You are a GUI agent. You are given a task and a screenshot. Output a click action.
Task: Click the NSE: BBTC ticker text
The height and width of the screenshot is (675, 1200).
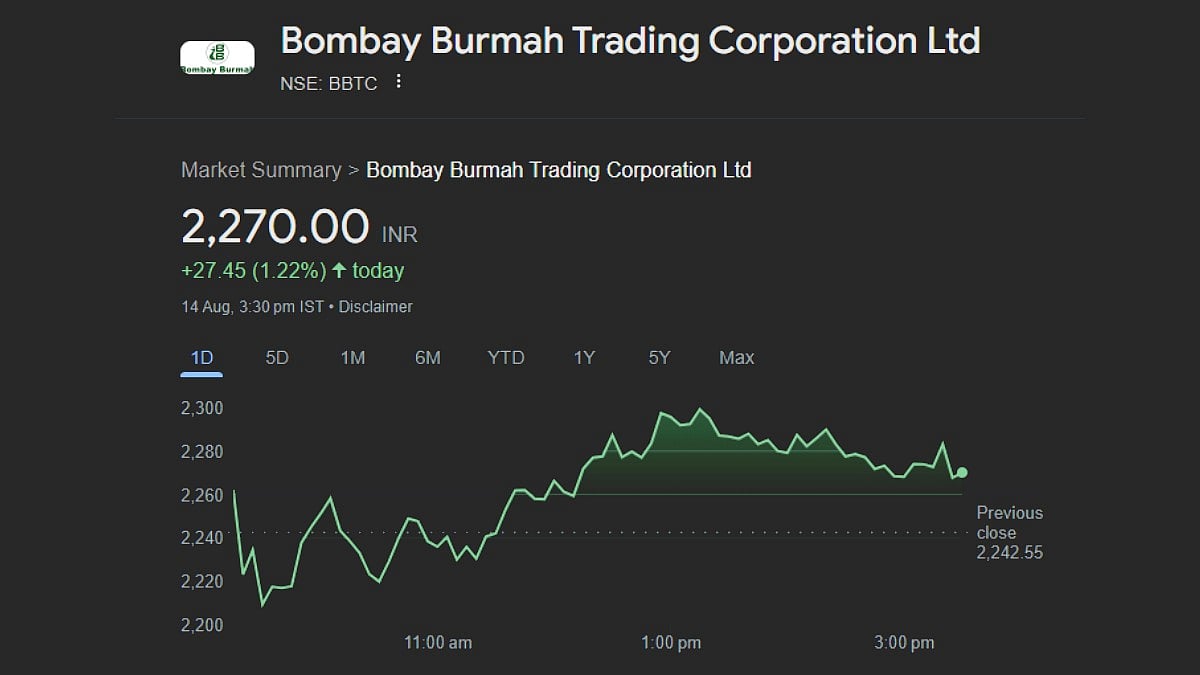[329, 83]
